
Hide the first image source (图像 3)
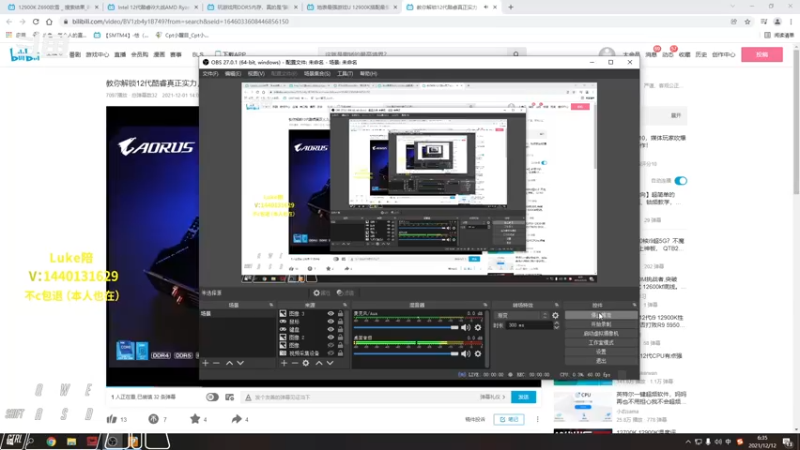point(331,314)
